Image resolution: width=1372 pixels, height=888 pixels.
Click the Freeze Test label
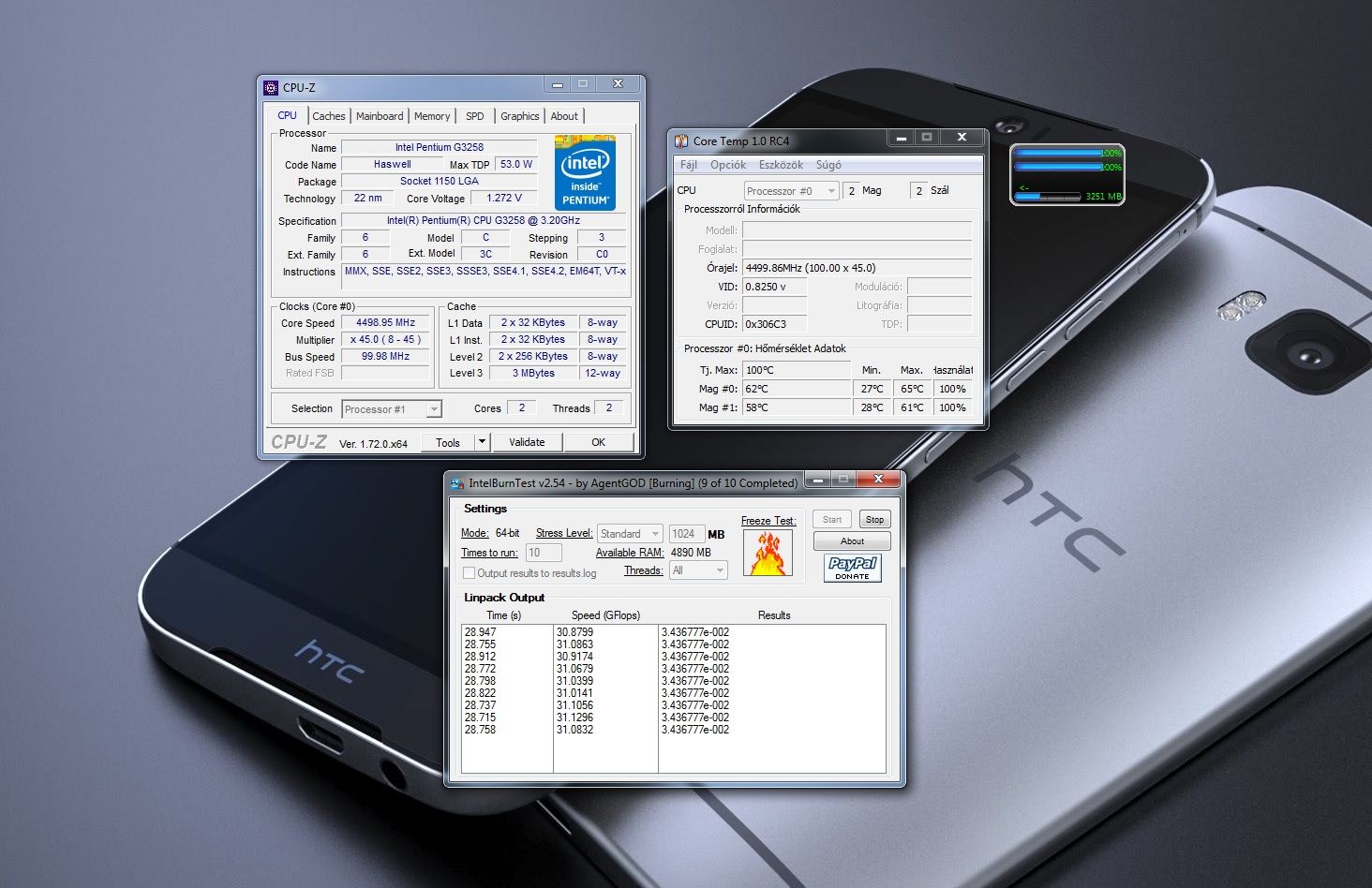(x=768, y=521)
